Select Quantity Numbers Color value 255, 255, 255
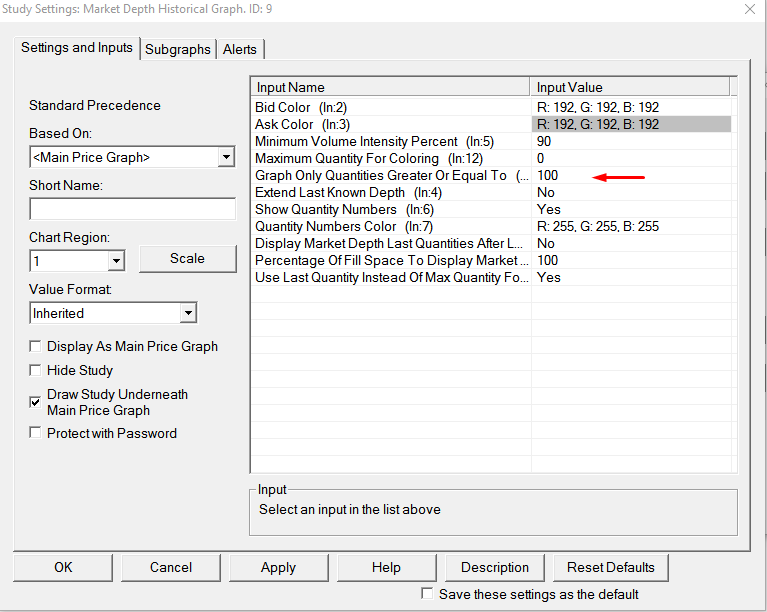Image resolution: width=767 pixels, height=612 pixels. click(631, 227)
